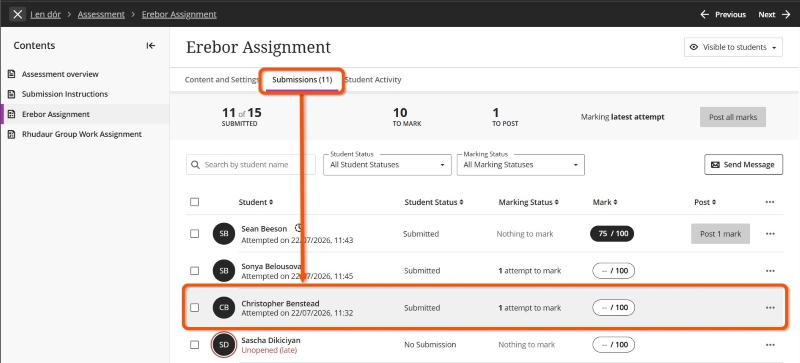The image size is (800, 363).
Task: Switch to the Content and Settings tab
Action: pos(222,80)
